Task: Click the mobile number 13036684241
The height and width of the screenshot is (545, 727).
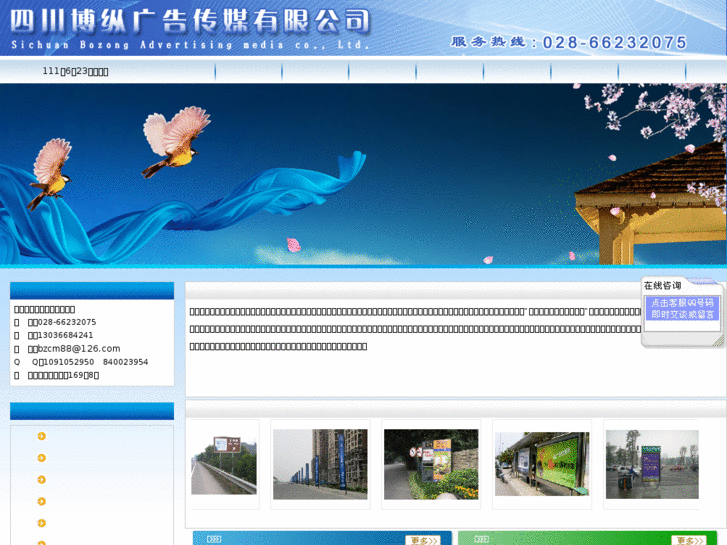Action: click(x=65, y=335)
